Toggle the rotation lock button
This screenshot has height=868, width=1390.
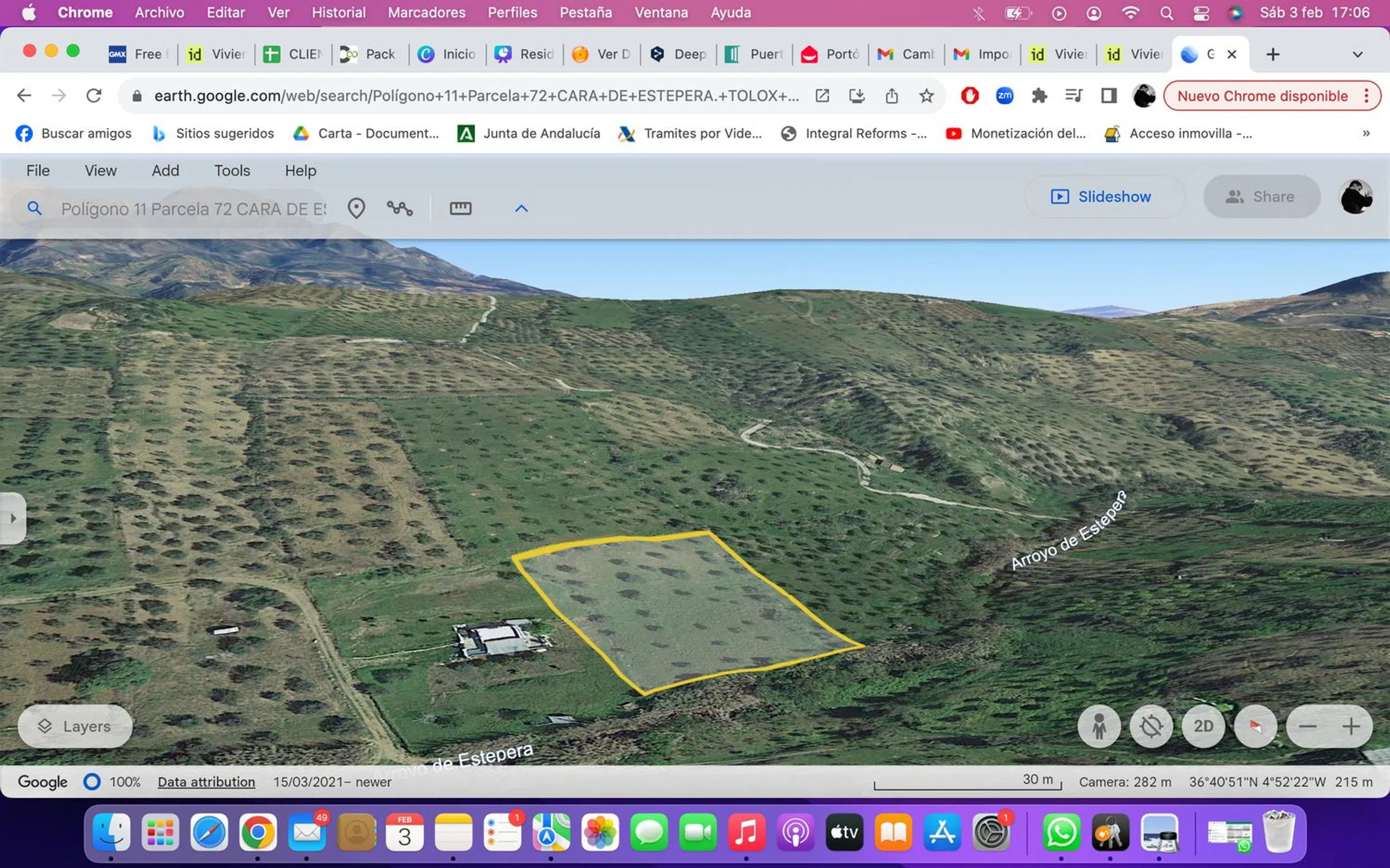click(x=1151, y=726)
